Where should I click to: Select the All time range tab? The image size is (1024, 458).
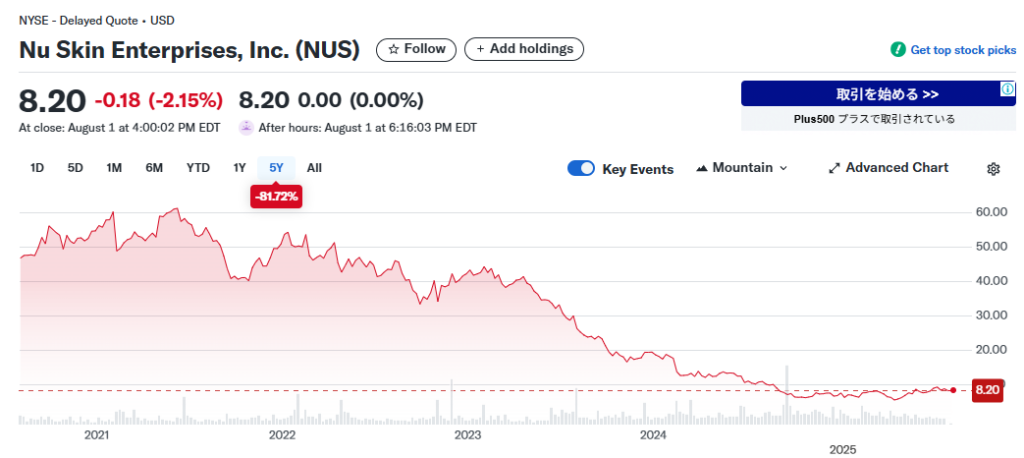point(314,168)
